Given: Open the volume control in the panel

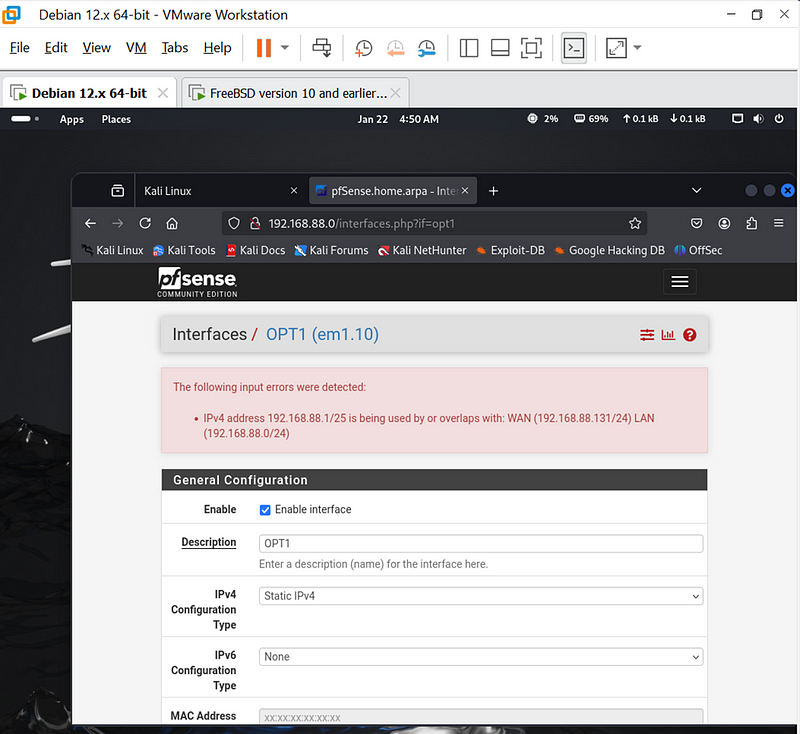Looking at the screenshot, I should [x=758, y=119].
